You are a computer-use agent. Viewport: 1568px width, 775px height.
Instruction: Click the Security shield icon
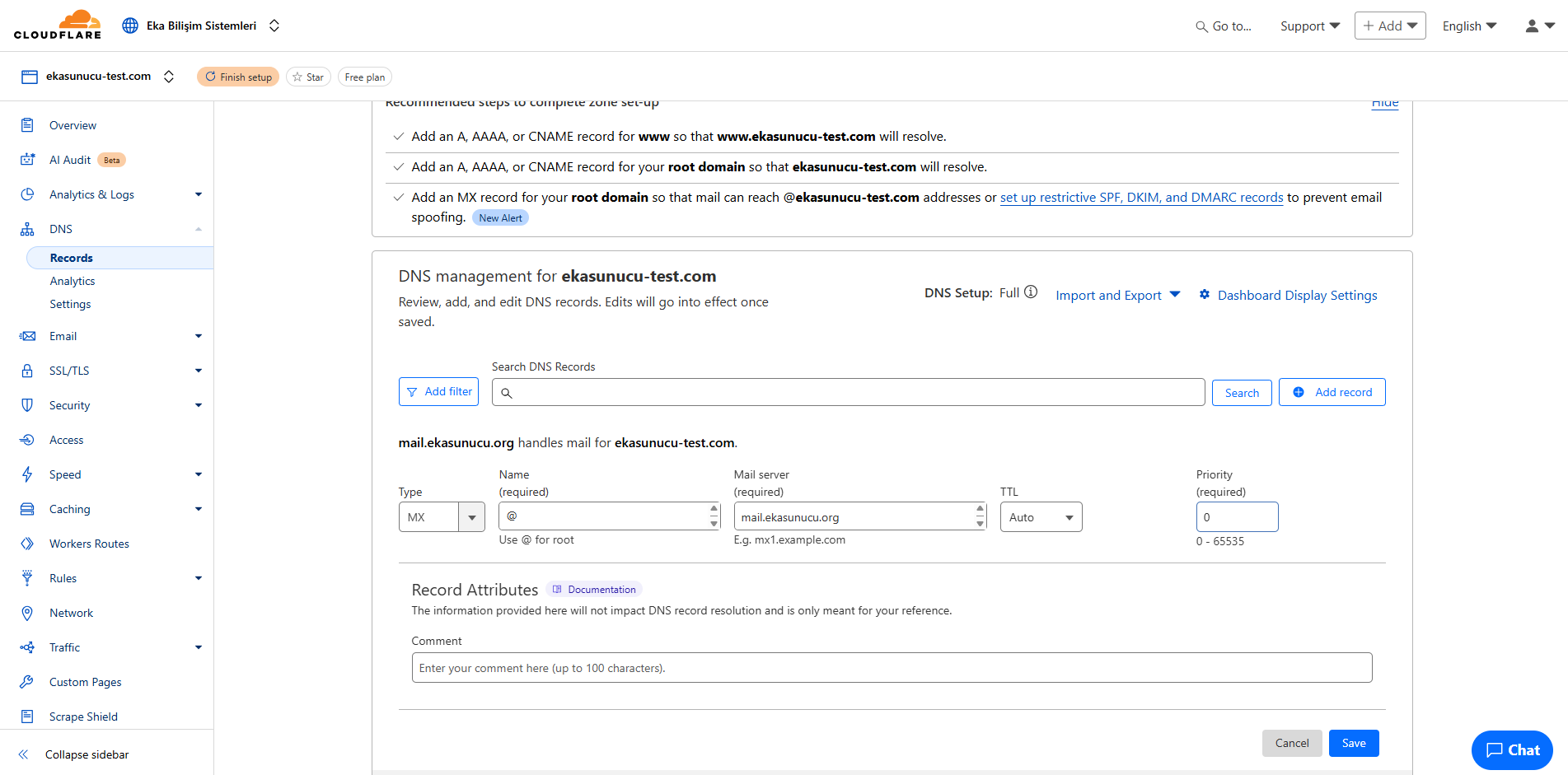click(27, 405)
